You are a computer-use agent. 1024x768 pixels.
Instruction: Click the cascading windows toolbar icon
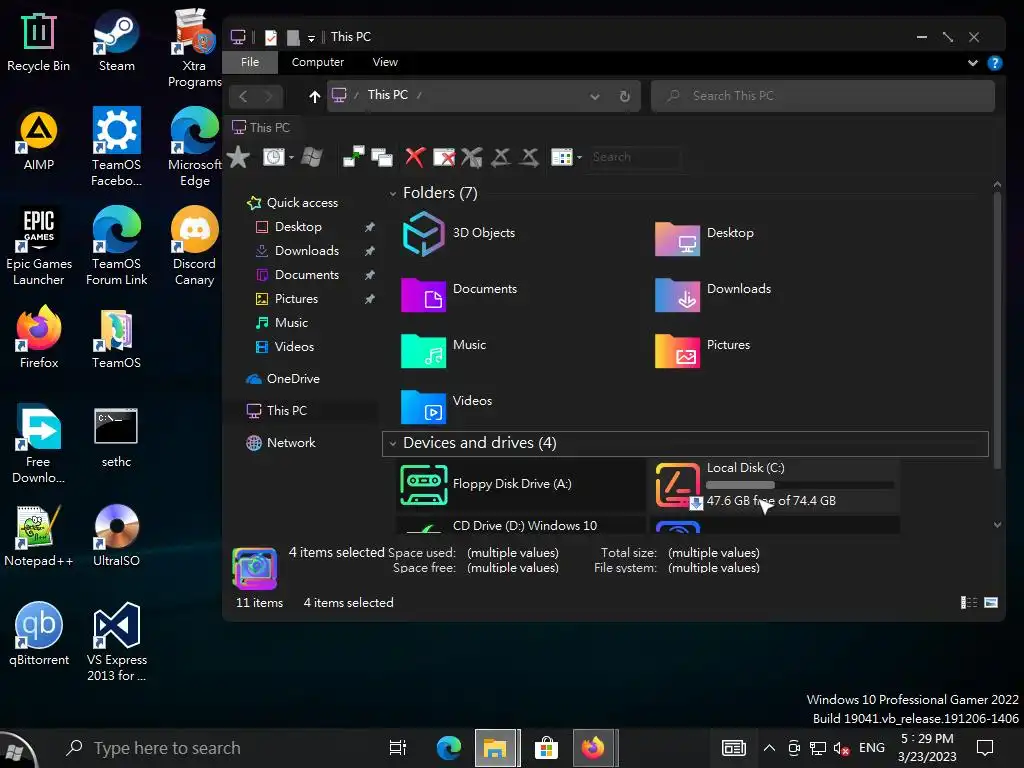click(381, 157)
